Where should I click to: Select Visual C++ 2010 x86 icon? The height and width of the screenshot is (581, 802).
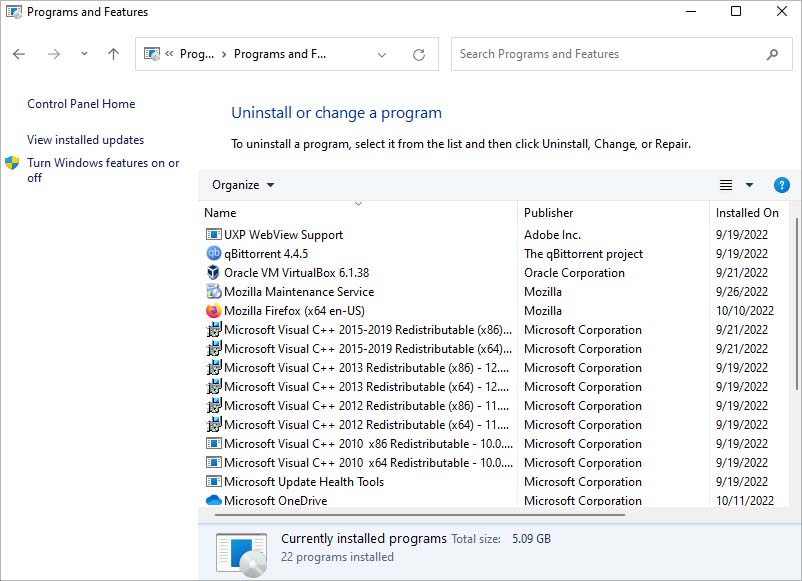[213, 443]
